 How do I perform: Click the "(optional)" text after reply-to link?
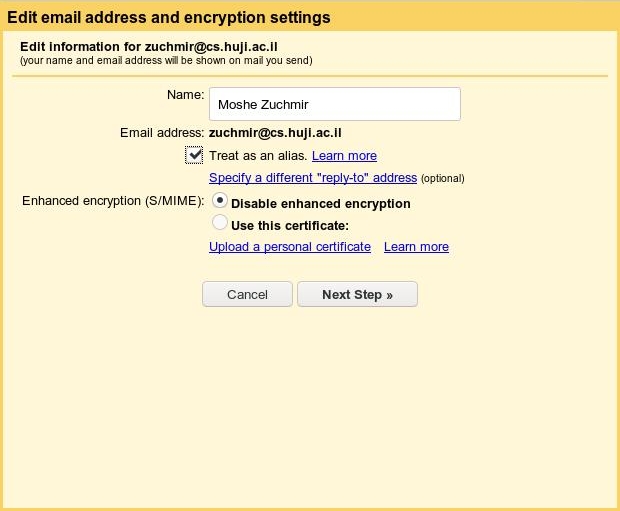click(442, 179)
